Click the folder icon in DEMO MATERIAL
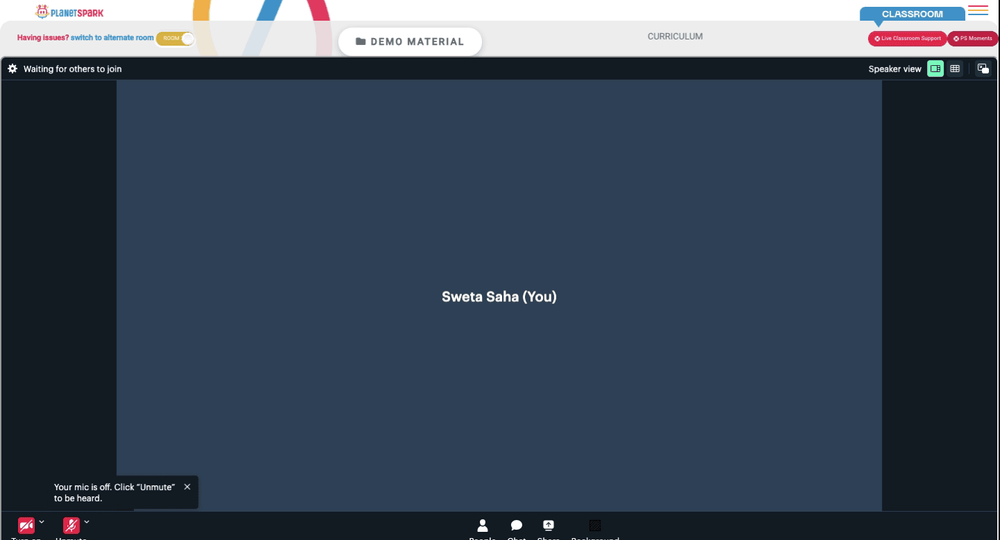 point(360,41)
